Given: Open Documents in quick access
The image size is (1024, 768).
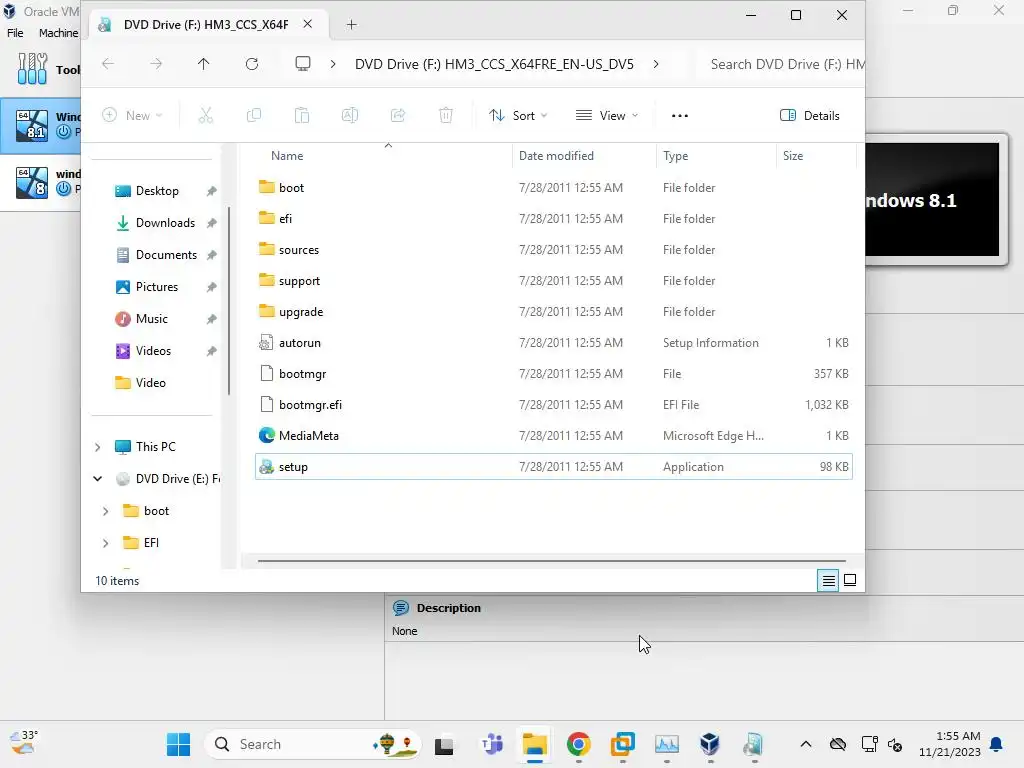Looking at the screenshot, I should (x=166, y=255).
